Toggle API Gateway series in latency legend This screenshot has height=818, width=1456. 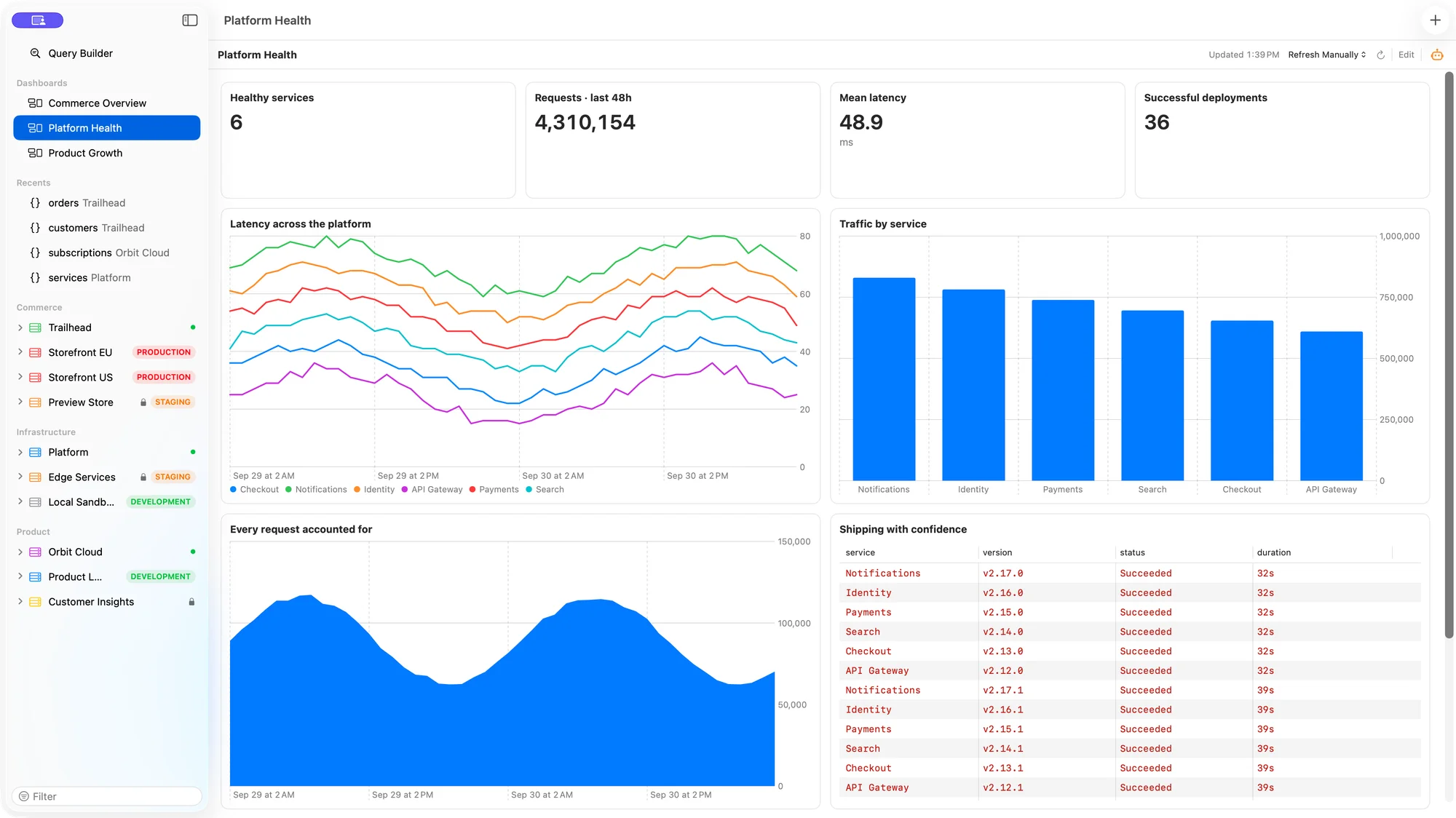pyautogui.click(x=432, y=490)
